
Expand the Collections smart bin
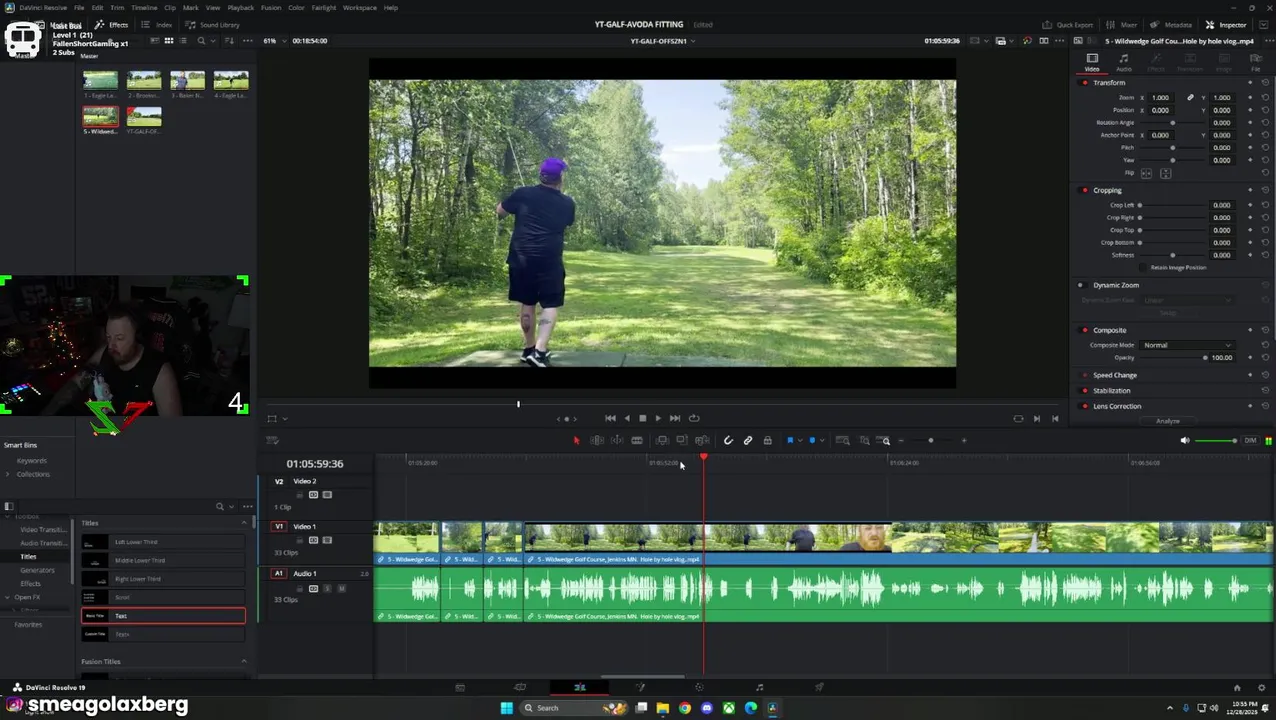(8, 474)
